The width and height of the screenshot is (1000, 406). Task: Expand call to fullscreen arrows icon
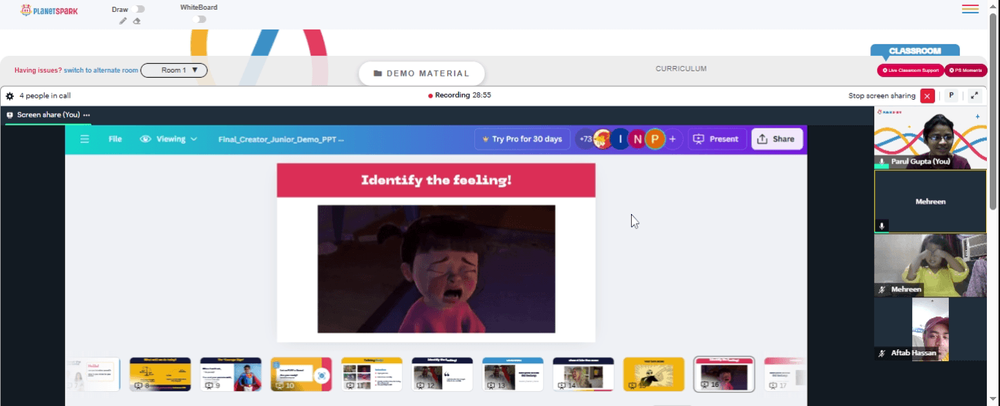(x=974, y=96)
